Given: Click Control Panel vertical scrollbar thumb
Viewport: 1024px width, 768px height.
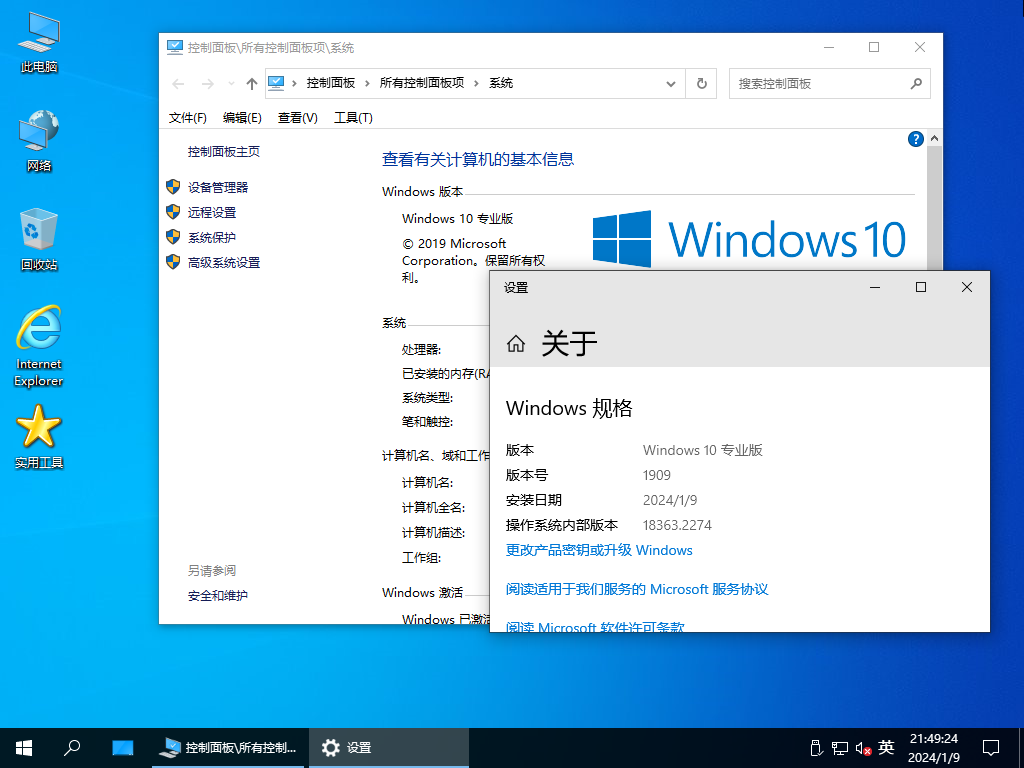Looking at the screenshot, I should 935,208.
